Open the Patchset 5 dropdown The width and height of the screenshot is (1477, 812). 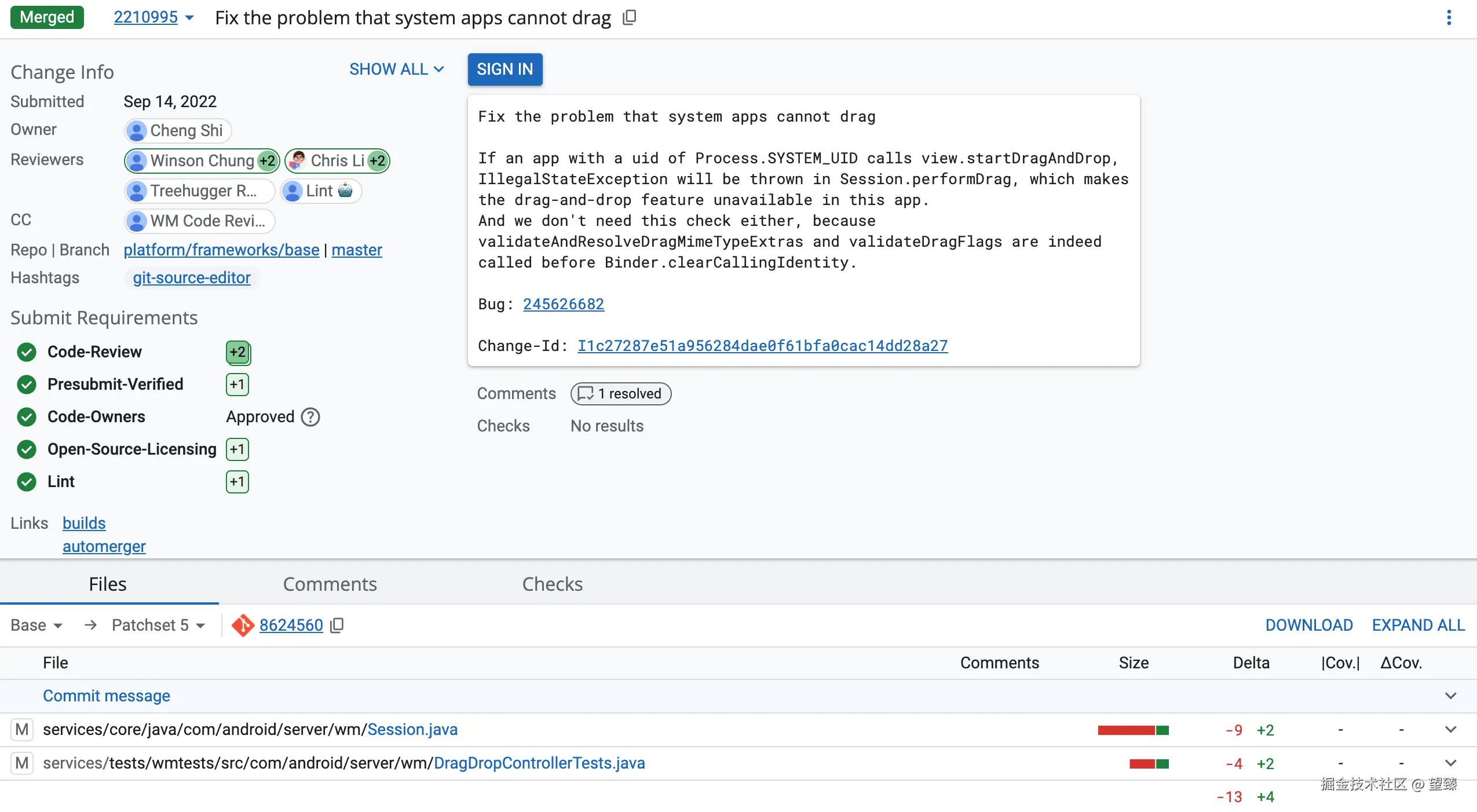158,626
